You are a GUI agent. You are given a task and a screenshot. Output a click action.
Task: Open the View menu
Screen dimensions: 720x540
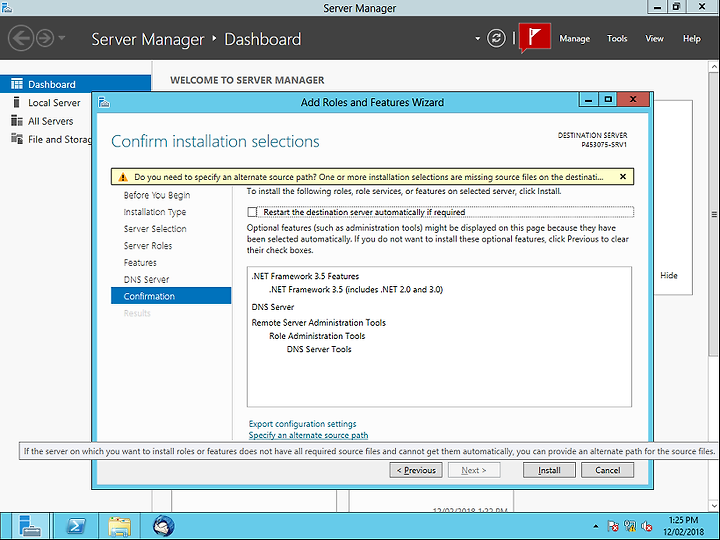(x=654, y=39)
